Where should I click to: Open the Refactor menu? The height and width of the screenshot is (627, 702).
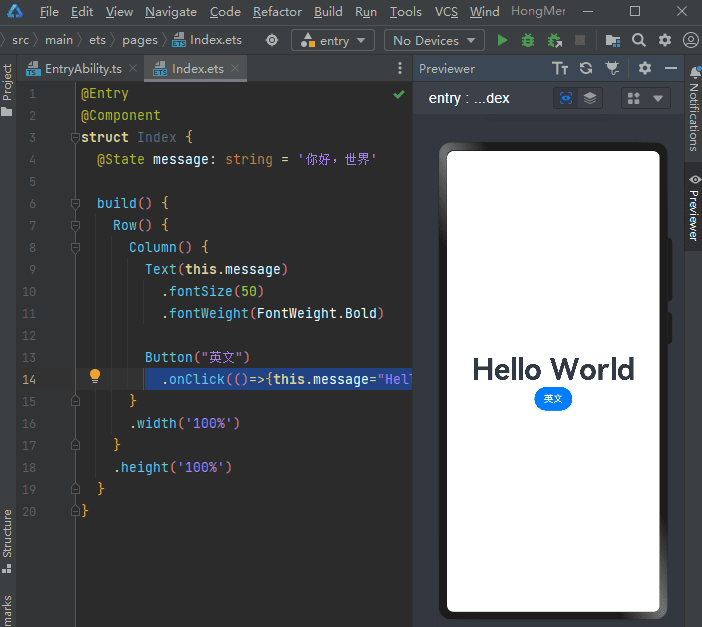click(x=277, y=12)
